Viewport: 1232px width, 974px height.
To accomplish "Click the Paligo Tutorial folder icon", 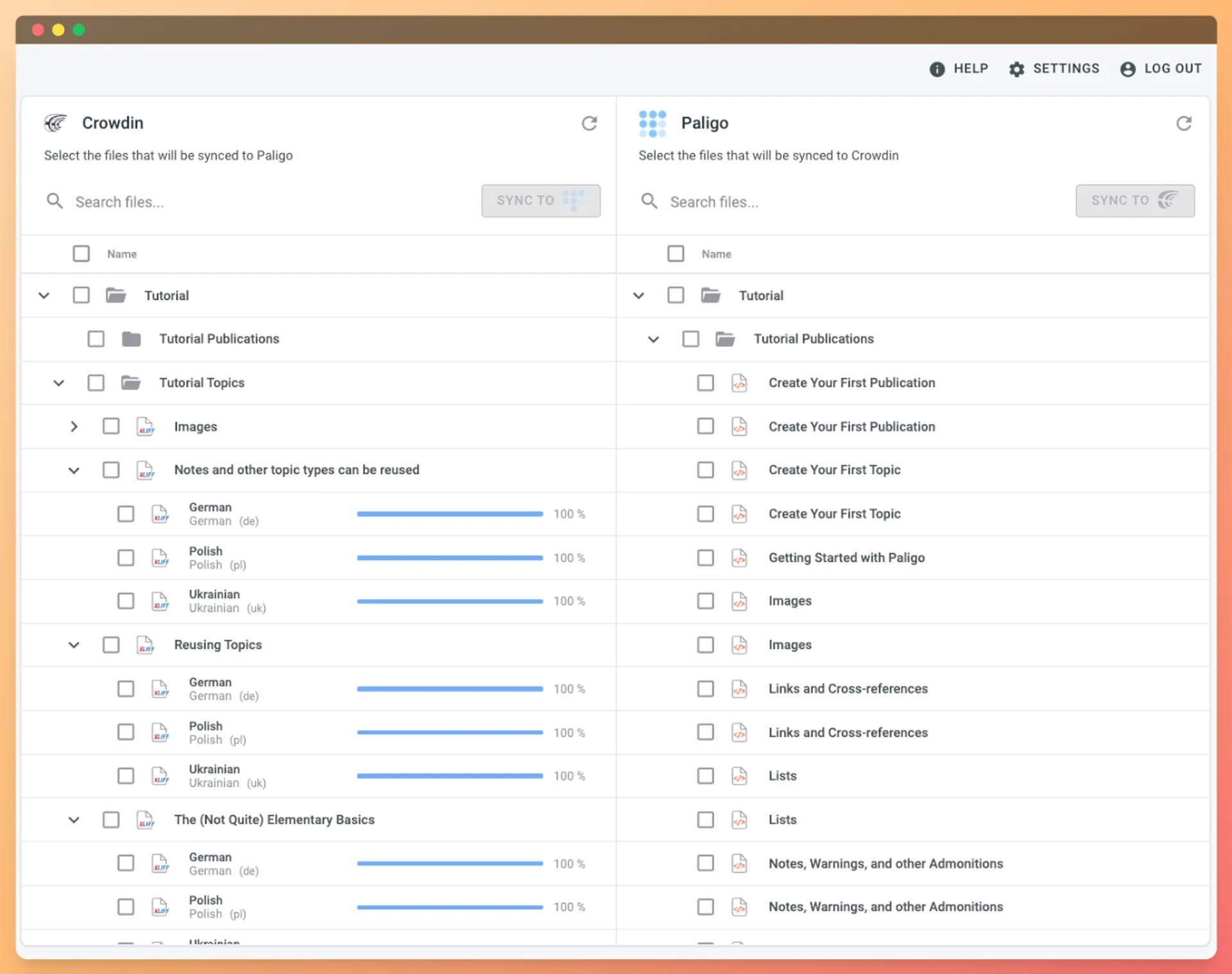I will coord(710,295).
